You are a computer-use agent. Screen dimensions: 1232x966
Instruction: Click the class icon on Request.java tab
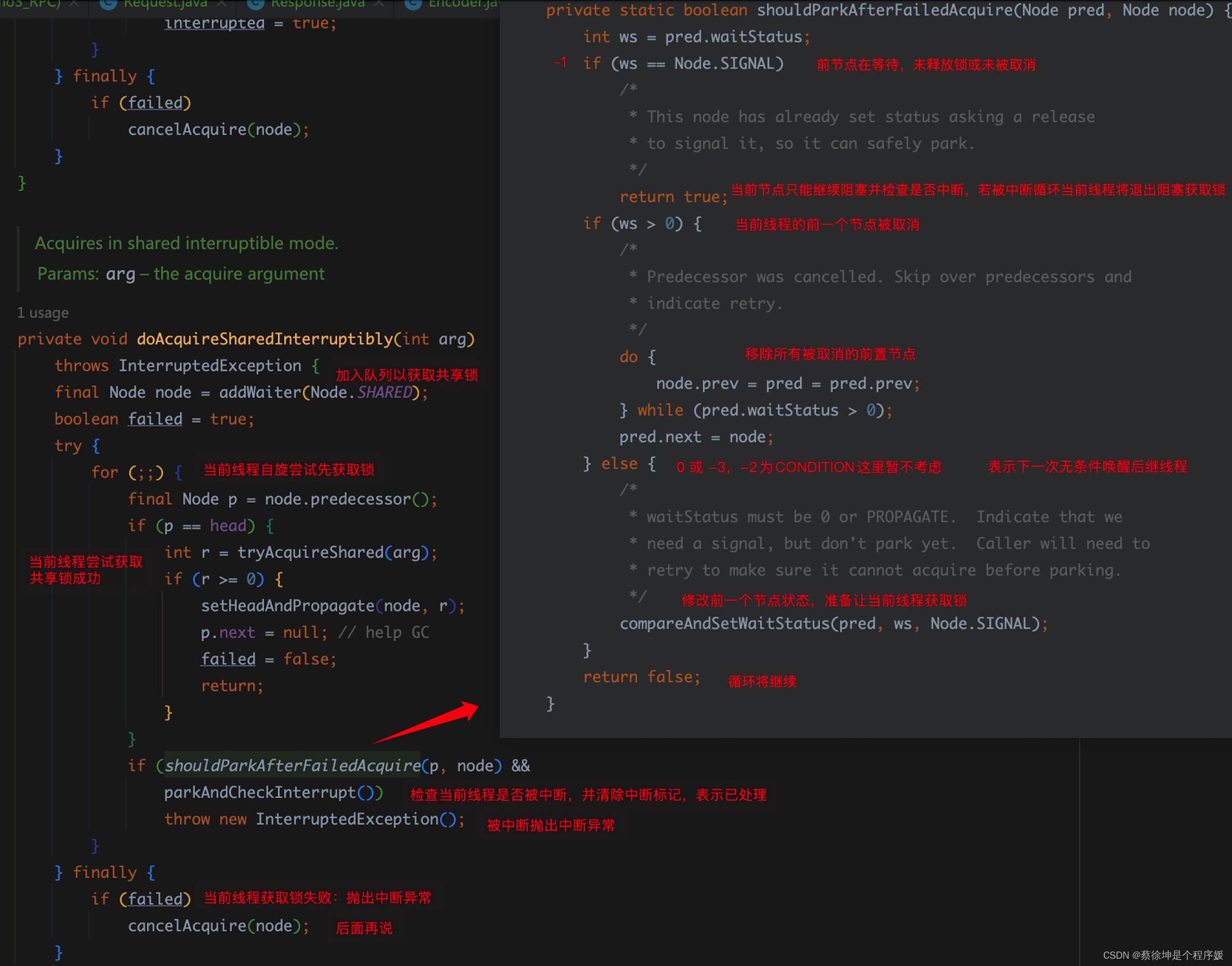tap(108, 5)
